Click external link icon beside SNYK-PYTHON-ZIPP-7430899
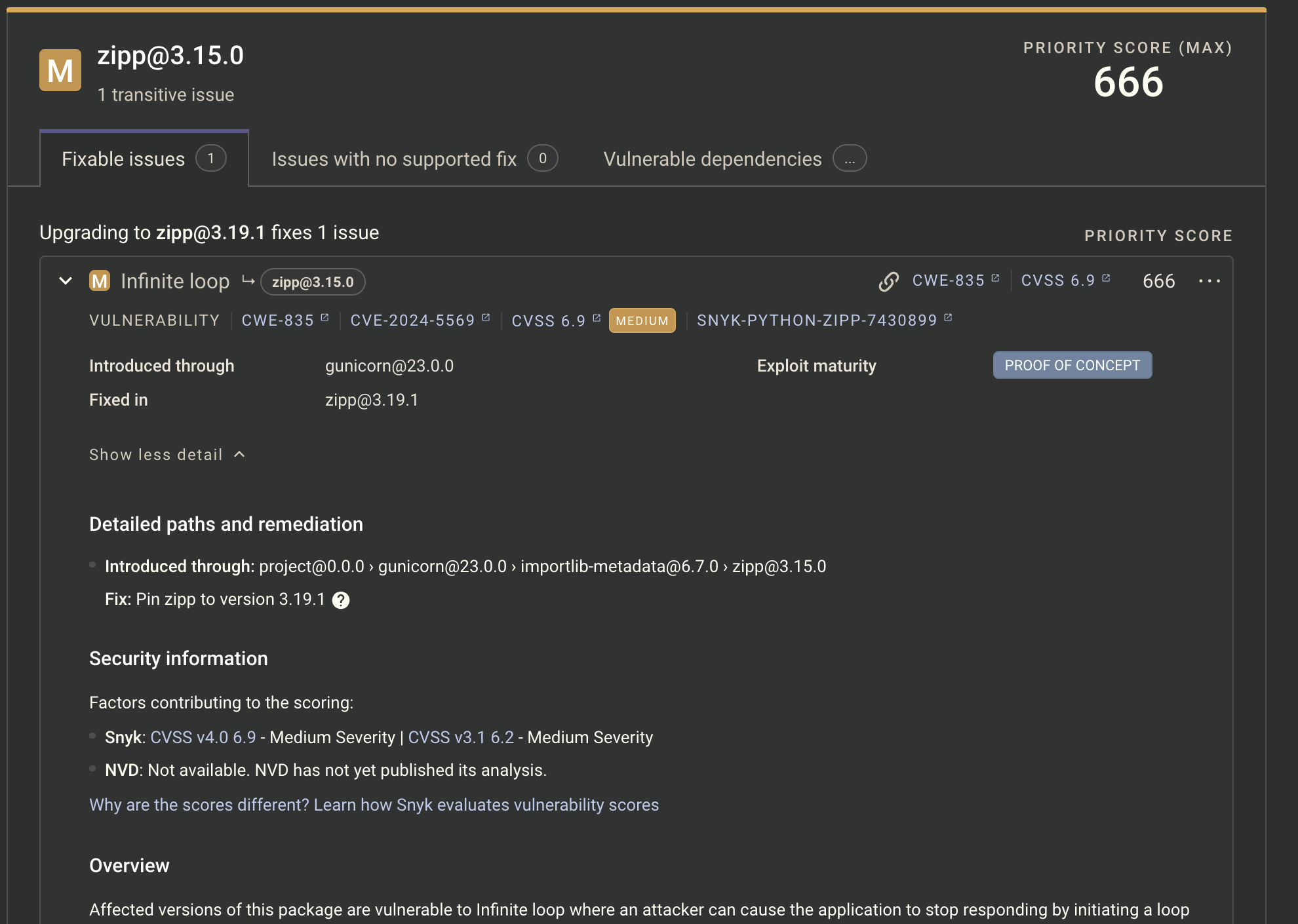Image resolution: width=1298 pixels, height=924 pixels. point(948,317)
